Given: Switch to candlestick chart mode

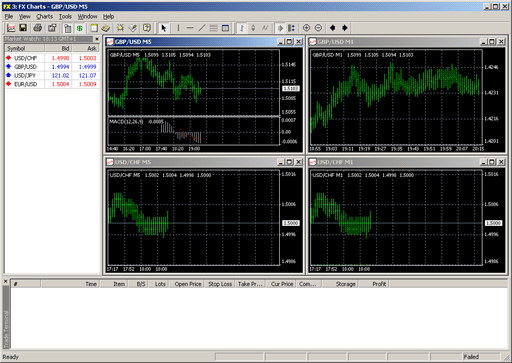Looking at the screenshot, I should click(x=253, y=28).
